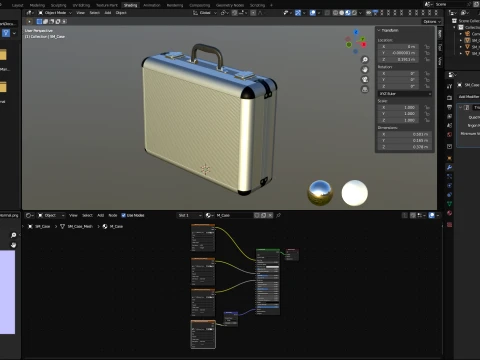
Task: Click the Add Modifier button
Action: [468, 97]
